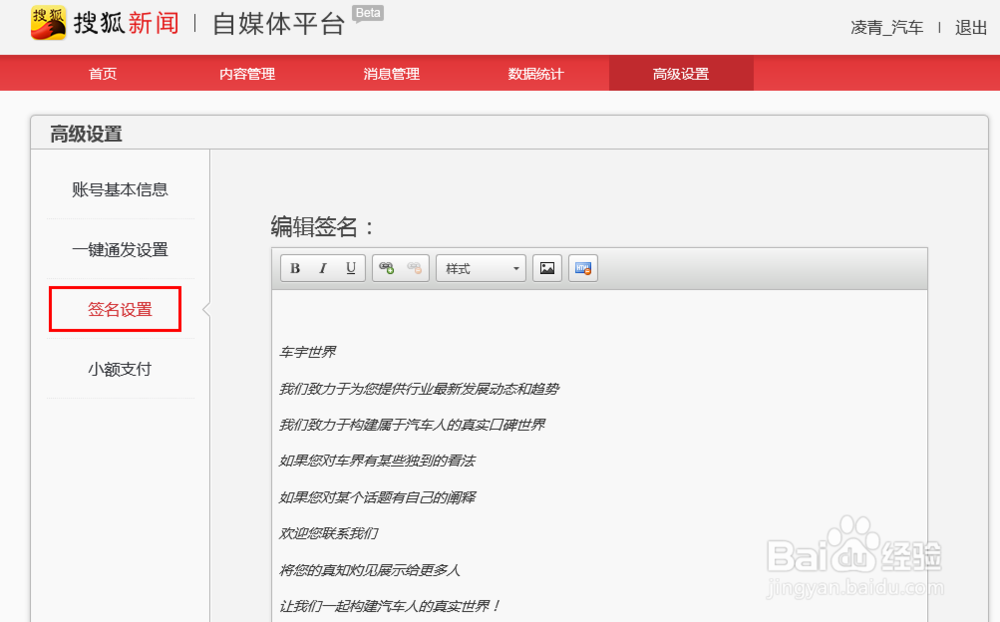1000x622 pixels.
Task: Switch to 账号基本信息 settings
Action: click(120, 189)
